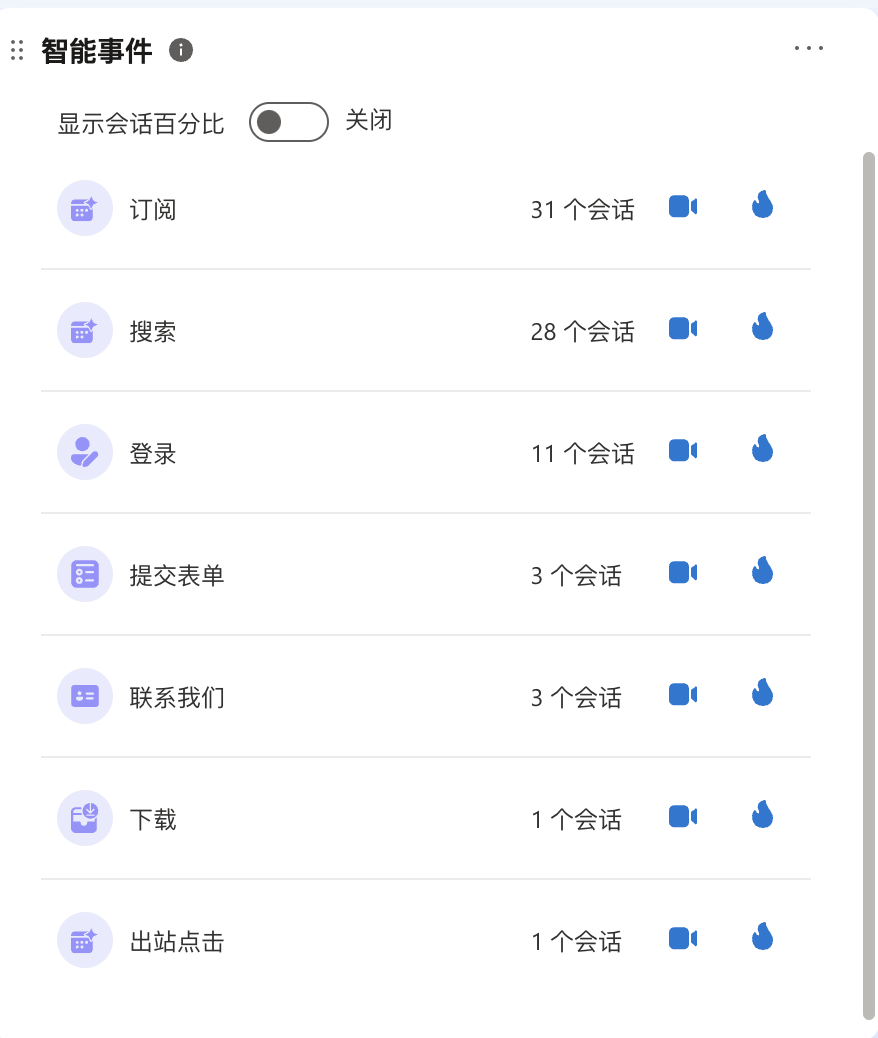Open recordings for 登录 event
The width and height of the screenshot is (878, 1038).
point(683,451)
